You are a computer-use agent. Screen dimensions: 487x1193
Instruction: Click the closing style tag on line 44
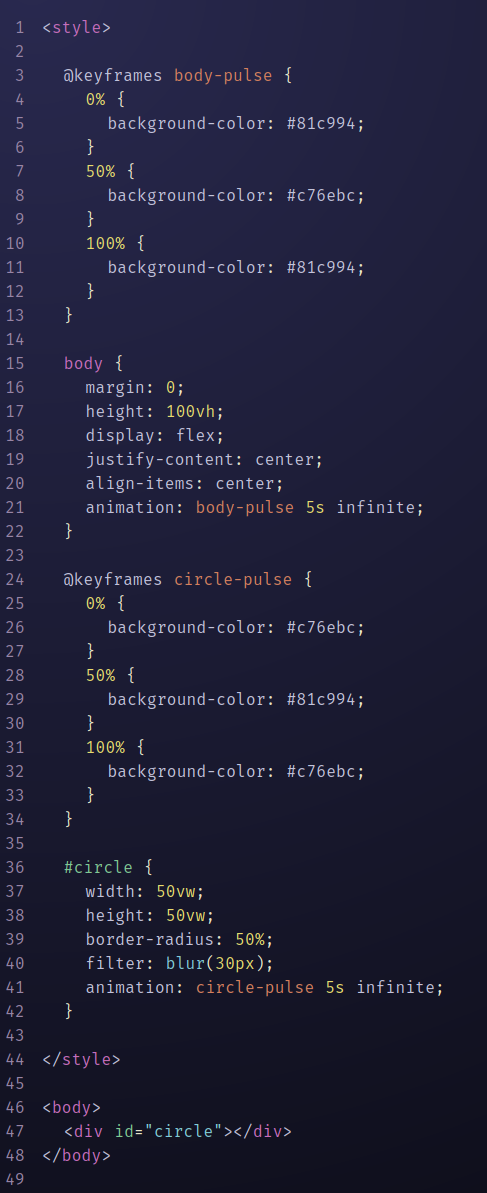[81, 1058]
